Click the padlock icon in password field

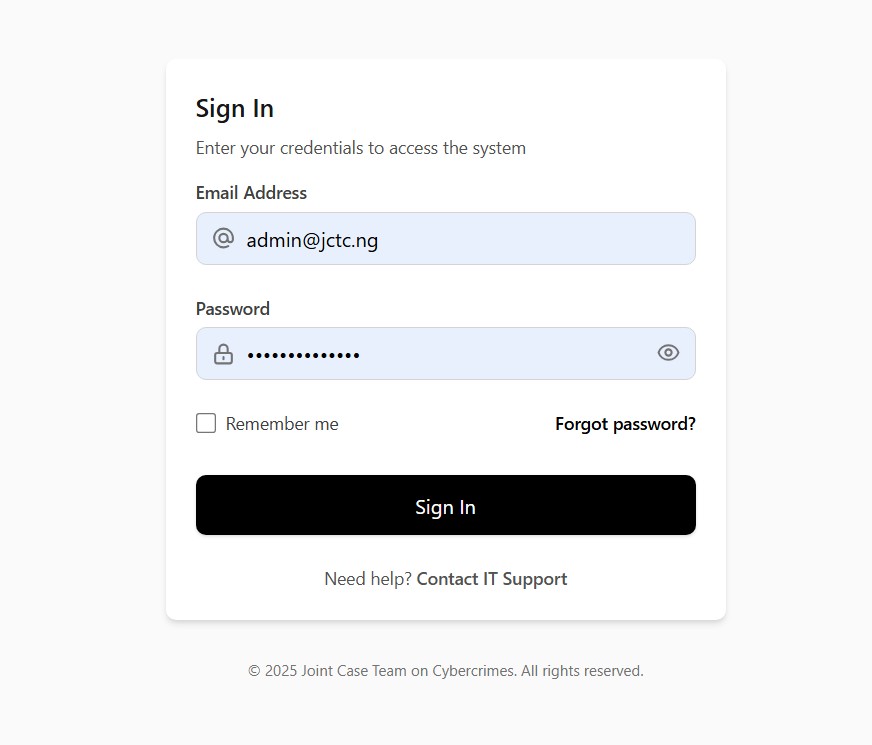click(x=223, y=354)
